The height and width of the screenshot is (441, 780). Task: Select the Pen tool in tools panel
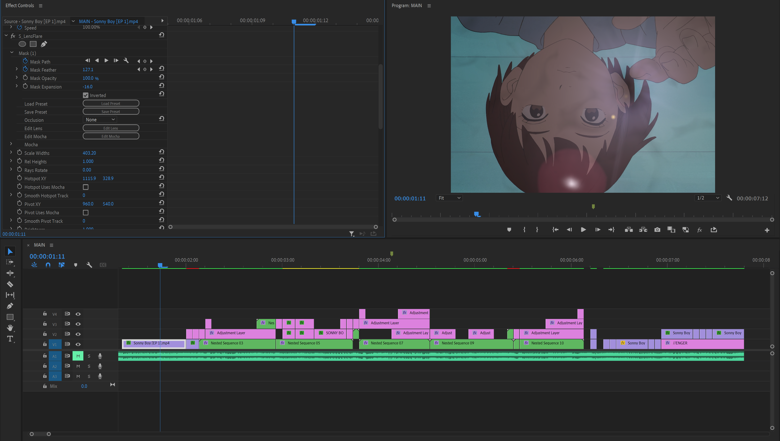[10, 306]
